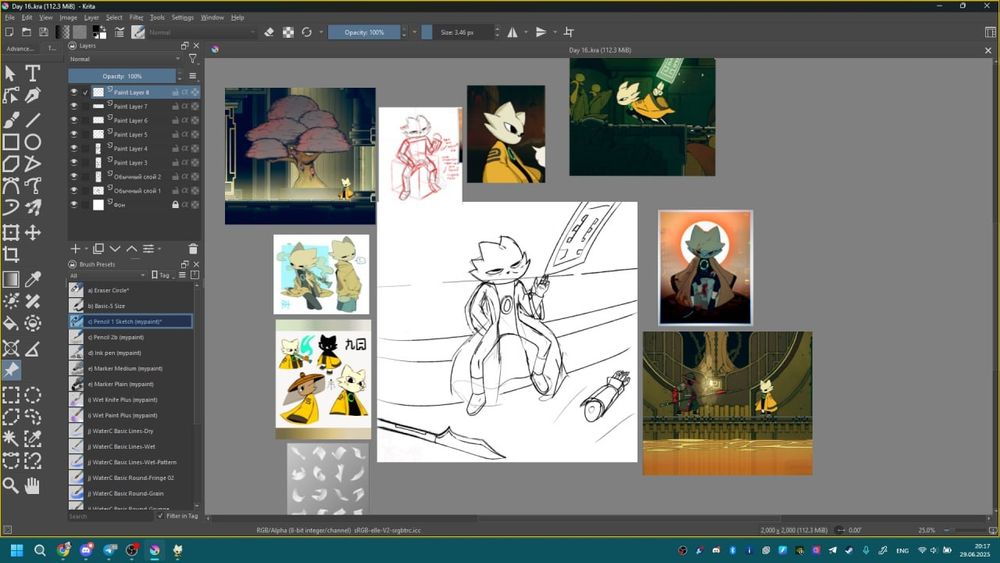Open the Window menu
The width and height of the screenshot is (1000, 563).
pyautogui.click(x=212, y=17)
